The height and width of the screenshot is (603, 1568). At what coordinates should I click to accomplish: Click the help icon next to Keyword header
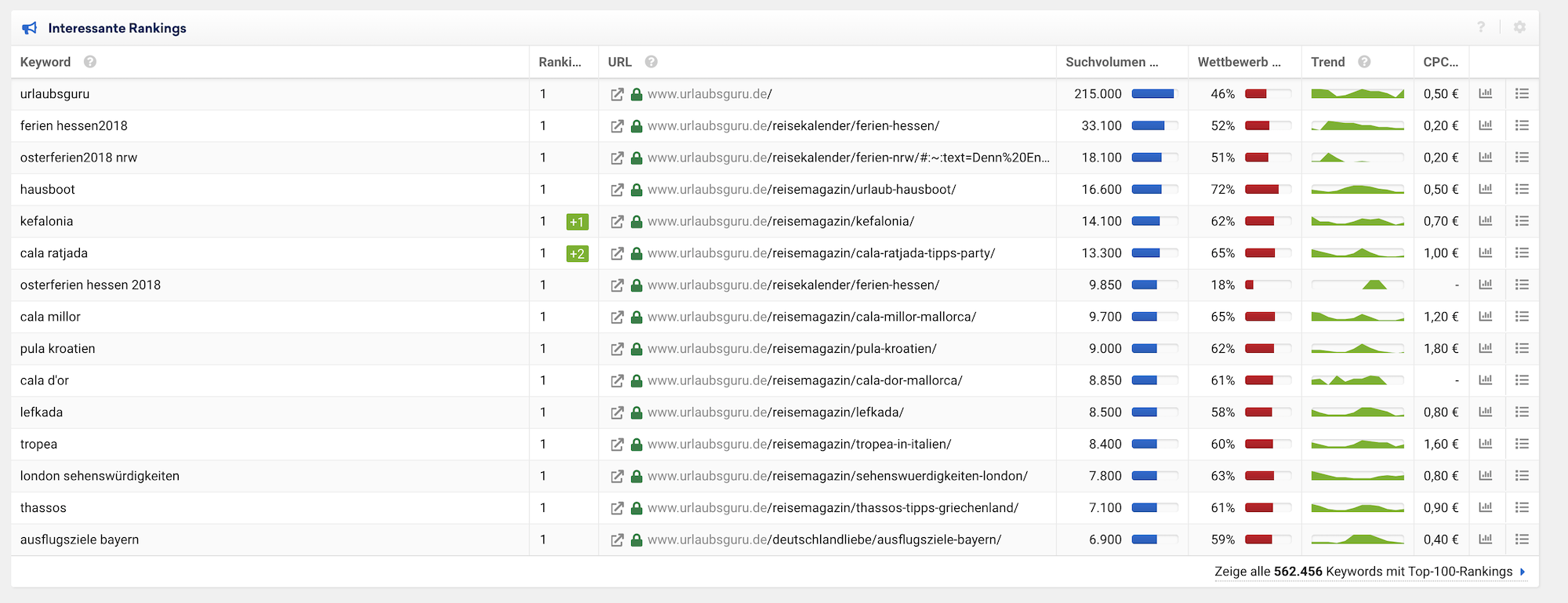click(x=90, y=62)
